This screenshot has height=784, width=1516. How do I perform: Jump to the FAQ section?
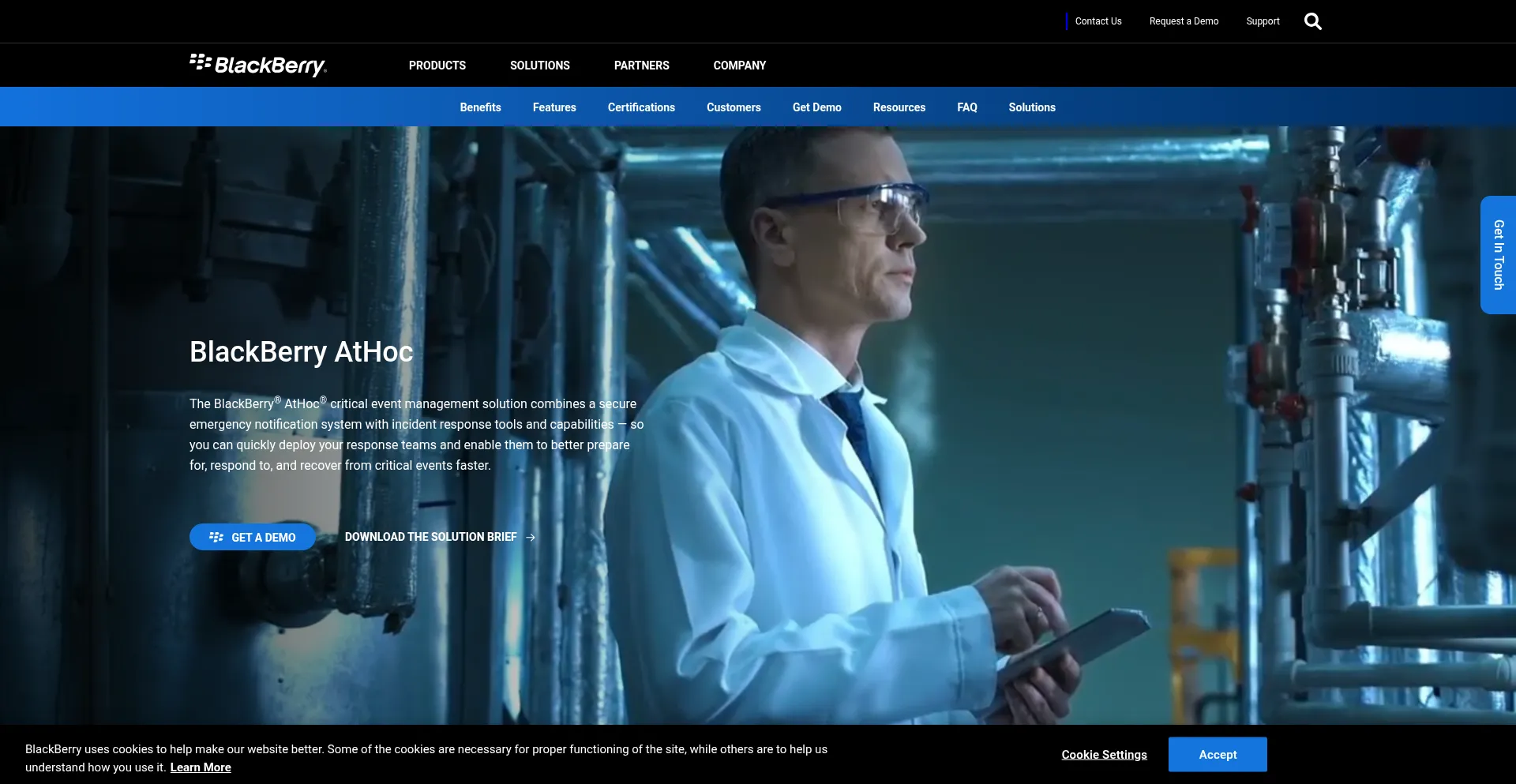(966, 107)
